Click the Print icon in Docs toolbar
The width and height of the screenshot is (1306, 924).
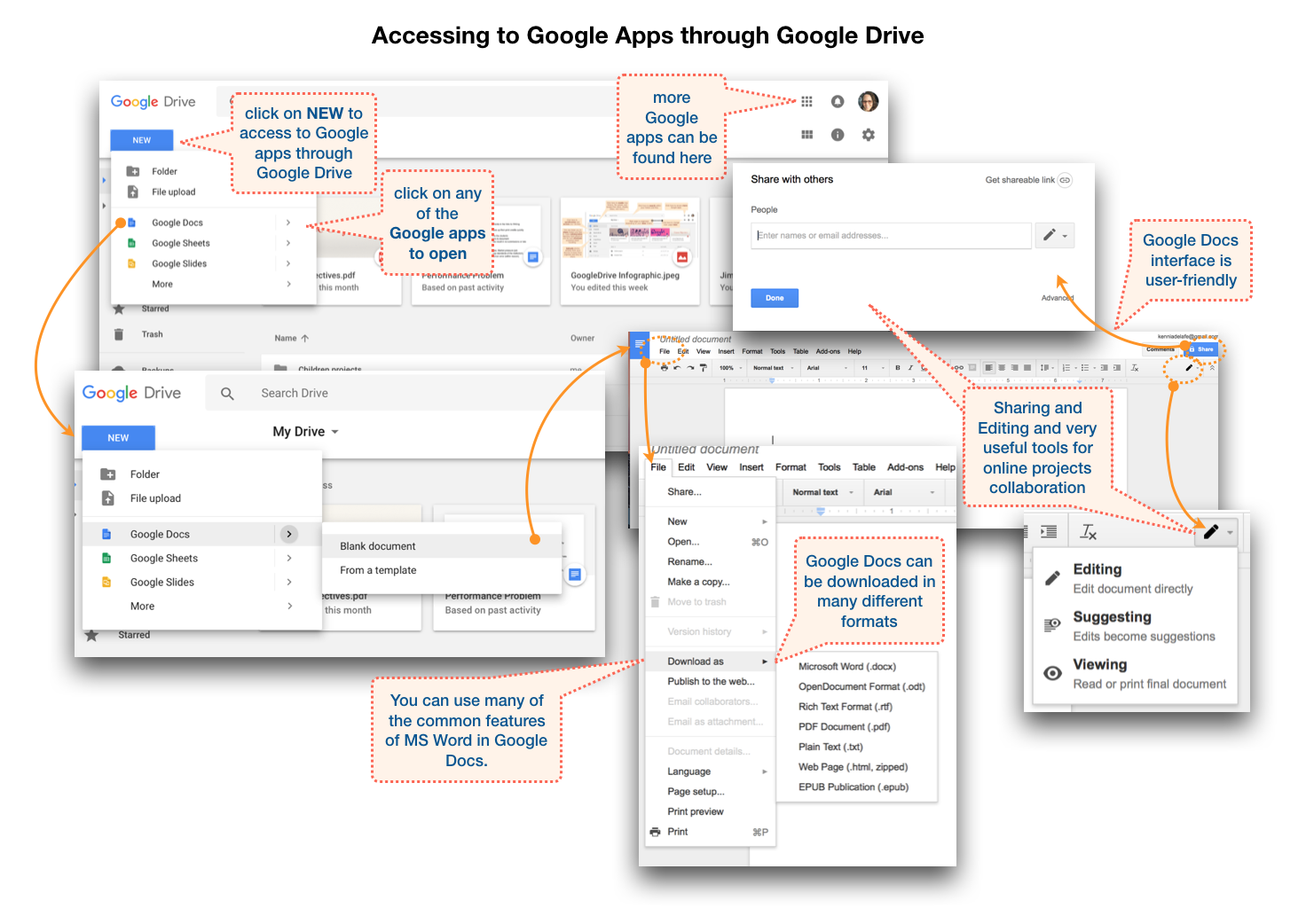tap(665, 368)
